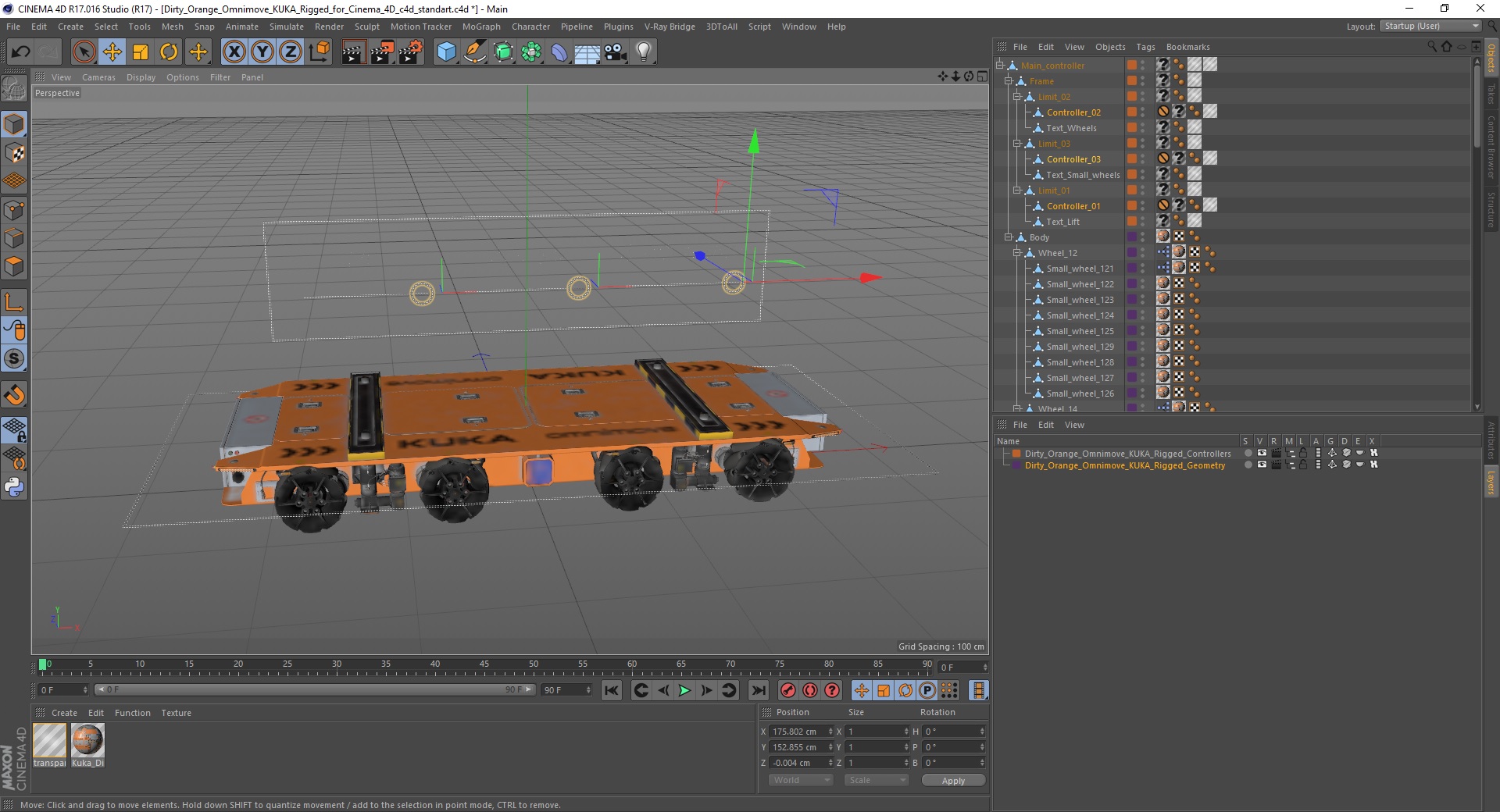Collapse the Limit_03 node
The width and height of the screenshot is (1500, 812).
(x=1016, y=144)
